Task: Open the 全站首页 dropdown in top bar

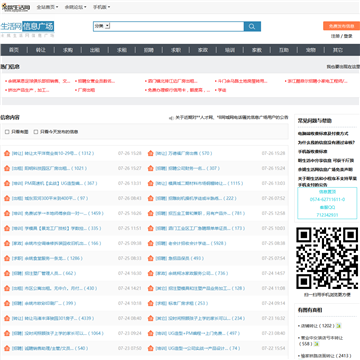Action: click(47, 7)
